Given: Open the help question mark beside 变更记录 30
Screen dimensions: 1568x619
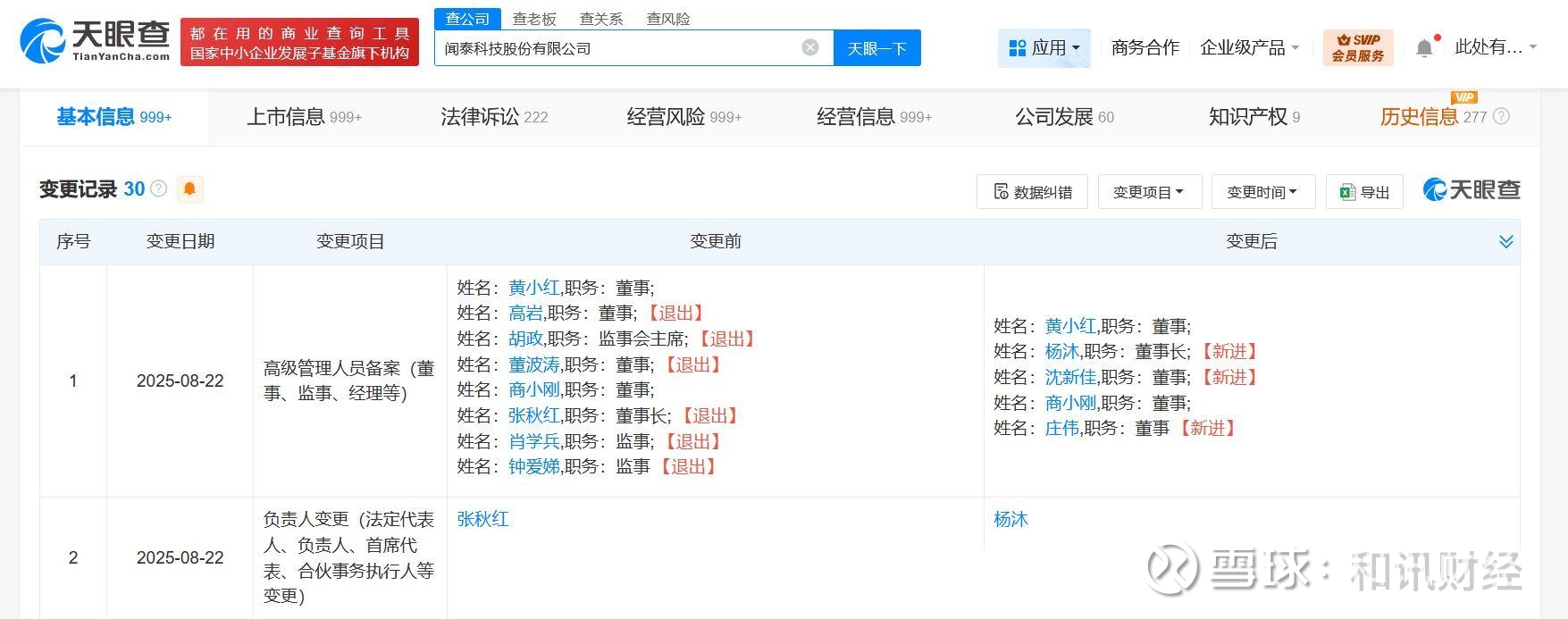Looking at the screenshot, I should [x=159, y=188].
